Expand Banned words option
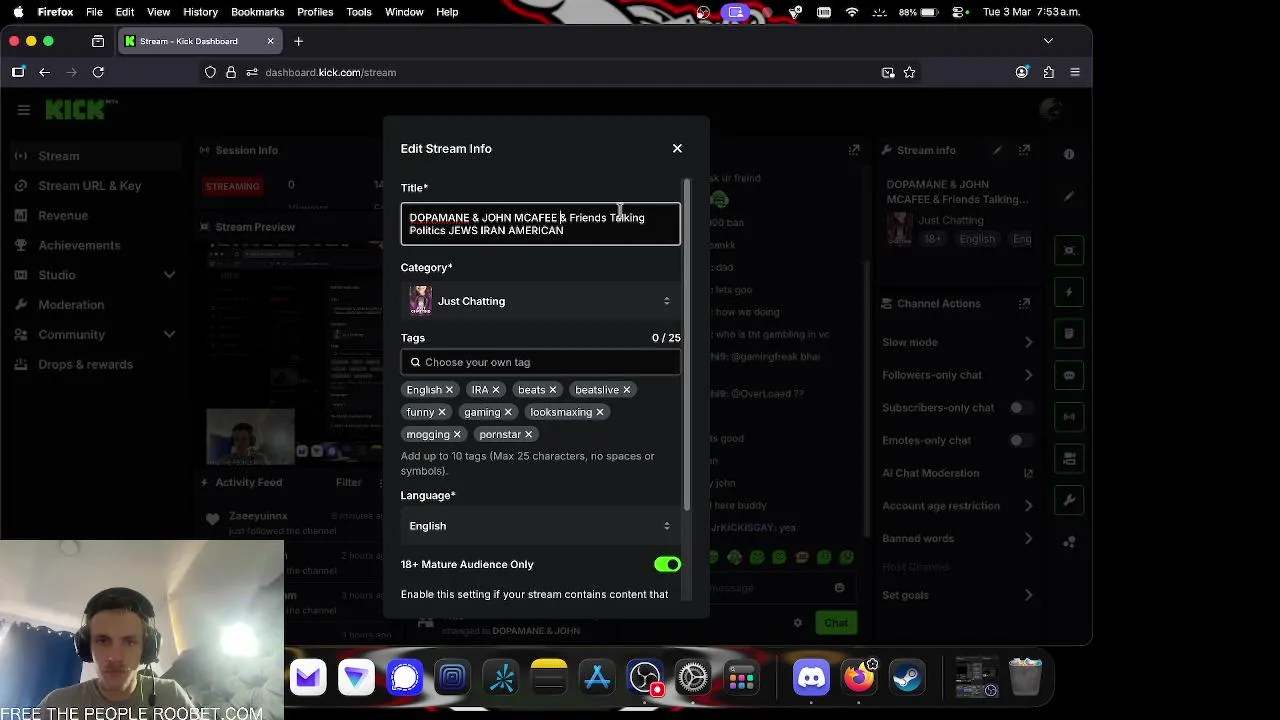This screenshot has width=1280, height=720. click(1028, 539)
